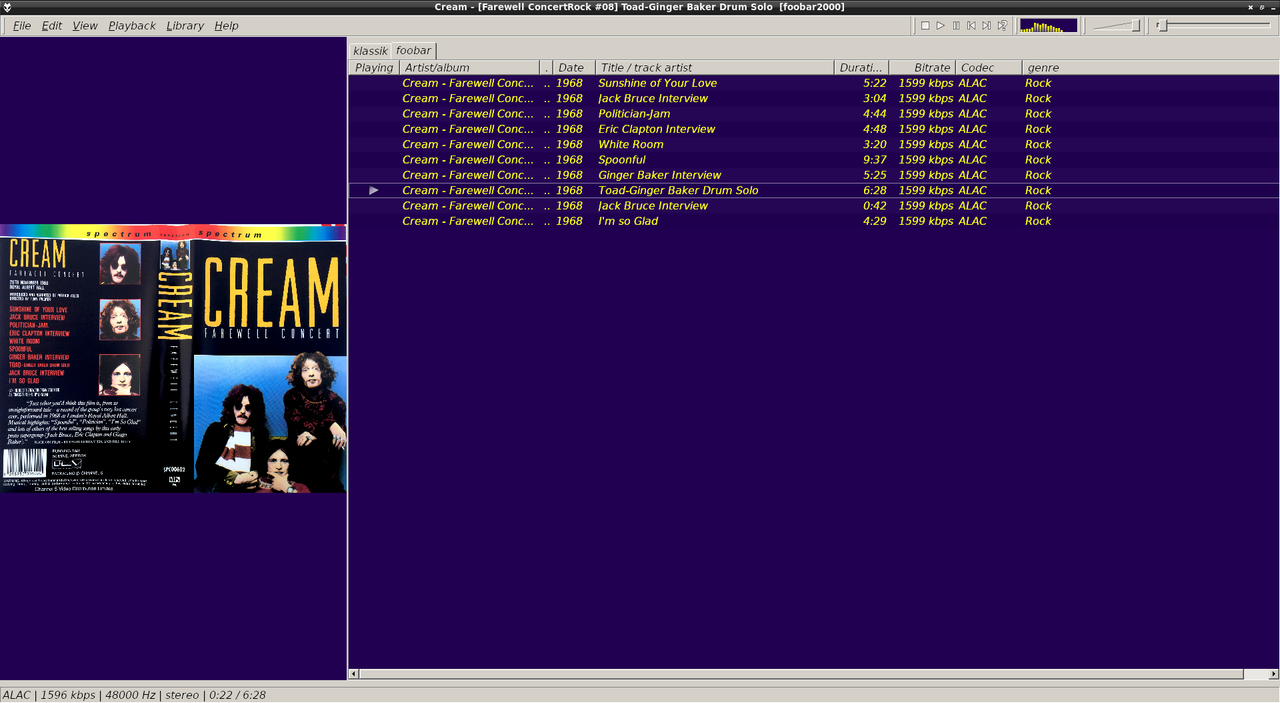Image resolution: width=1280 pixels, height=703 pixels.
Task: Select the foobar playlist tab
Action: point(413,50)
